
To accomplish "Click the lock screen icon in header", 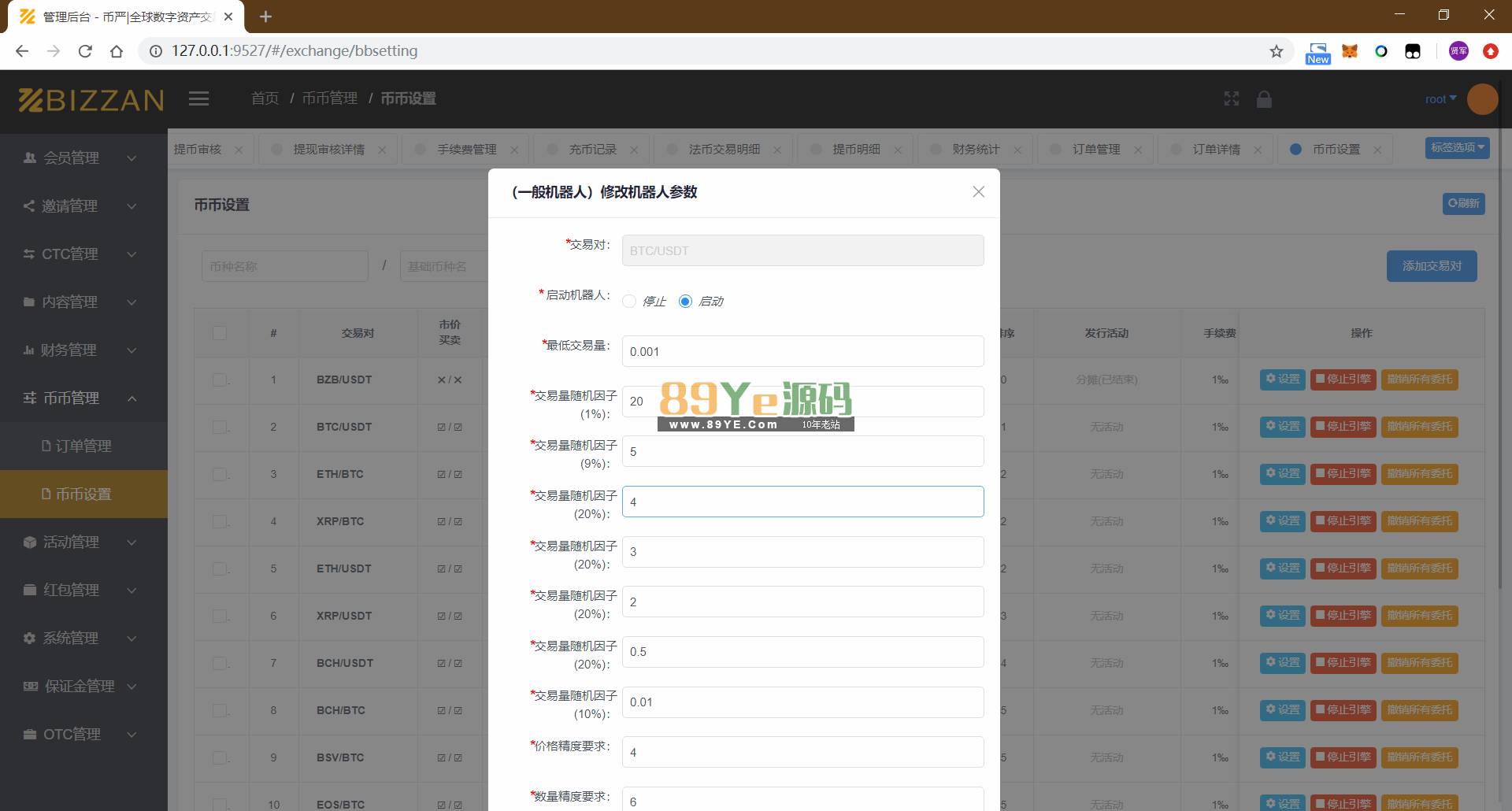I will point(1264,99).
